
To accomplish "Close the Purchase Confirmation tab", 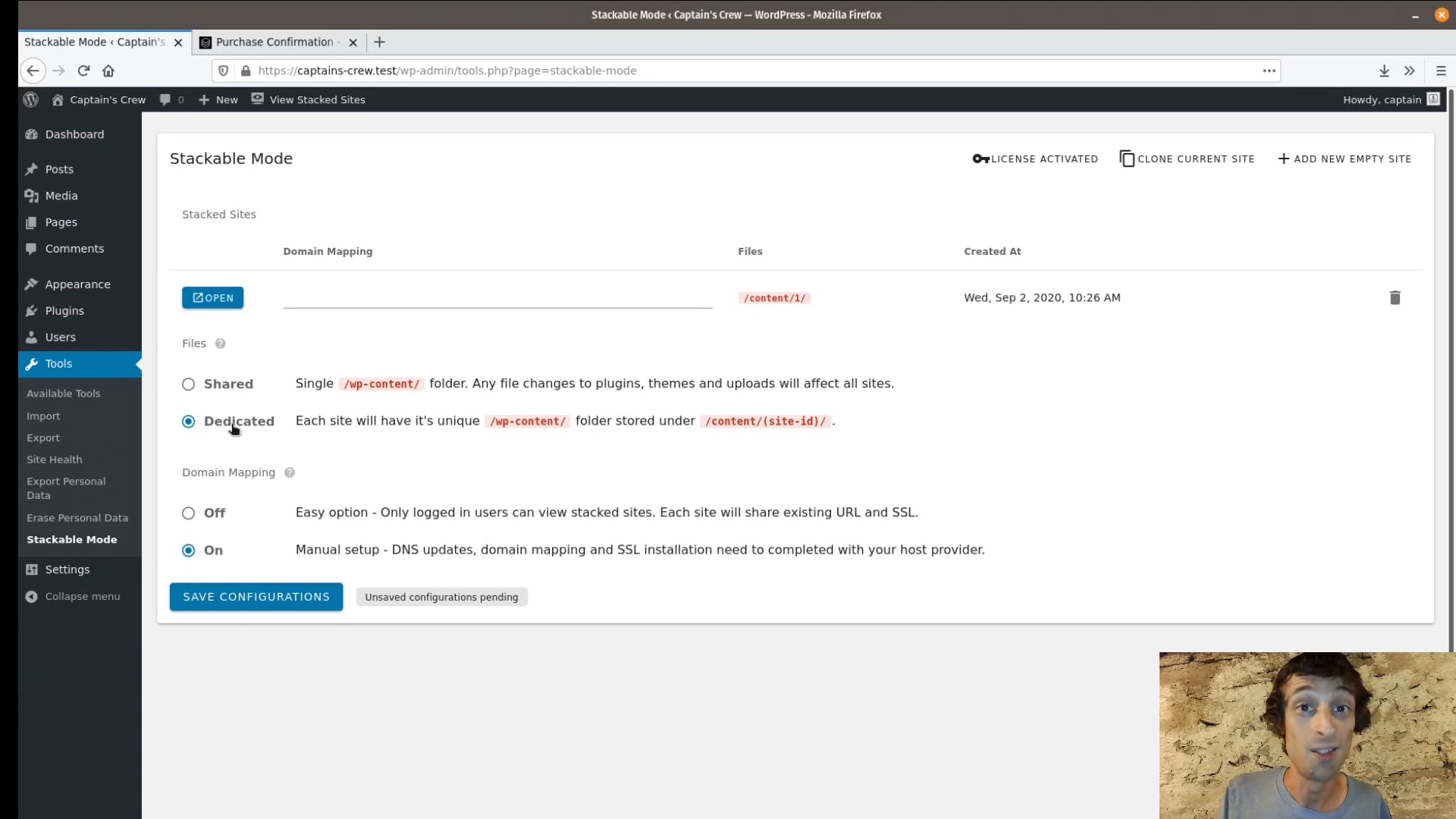I will [353, 42].
